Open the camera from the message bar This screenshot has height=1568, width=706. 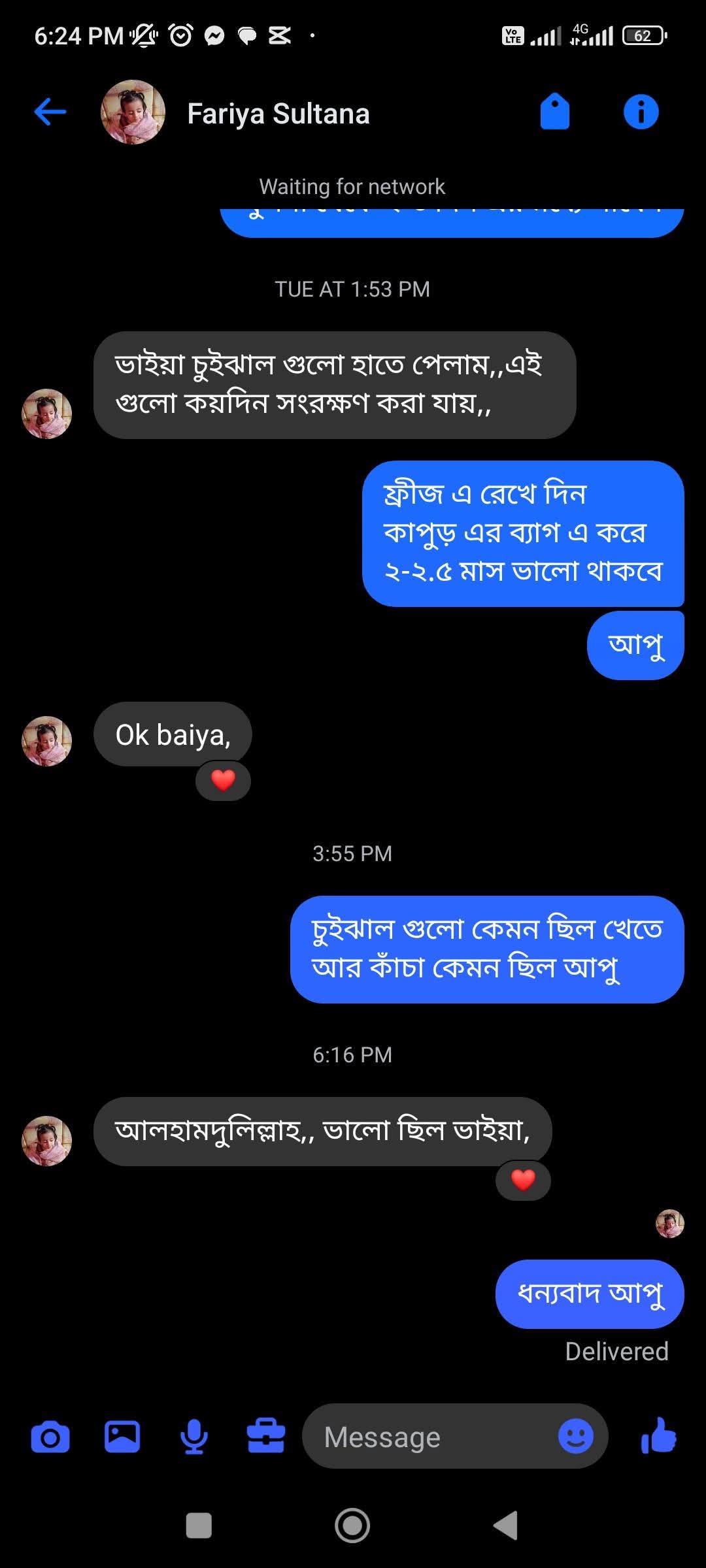(50, 1437)
